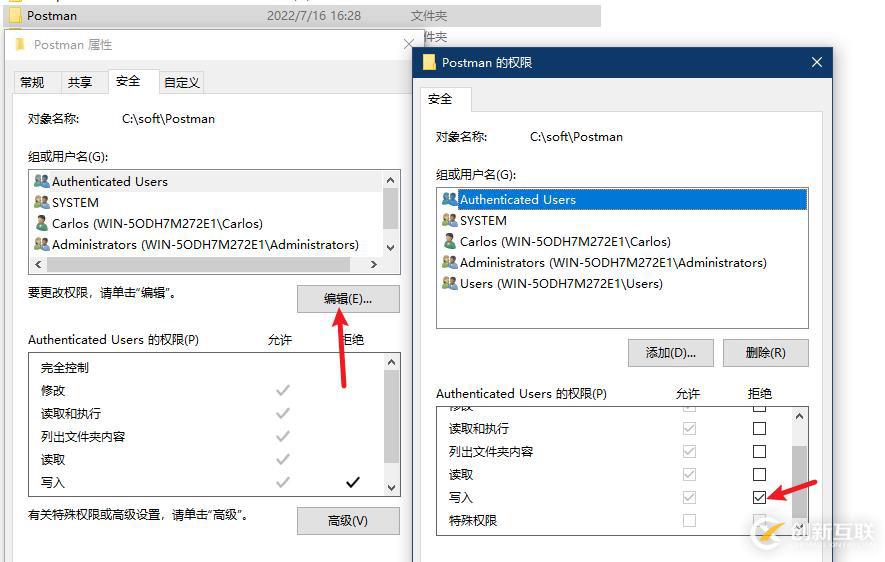Click left arrow of 属性 horizontal scrollbar

coord(38,264)
